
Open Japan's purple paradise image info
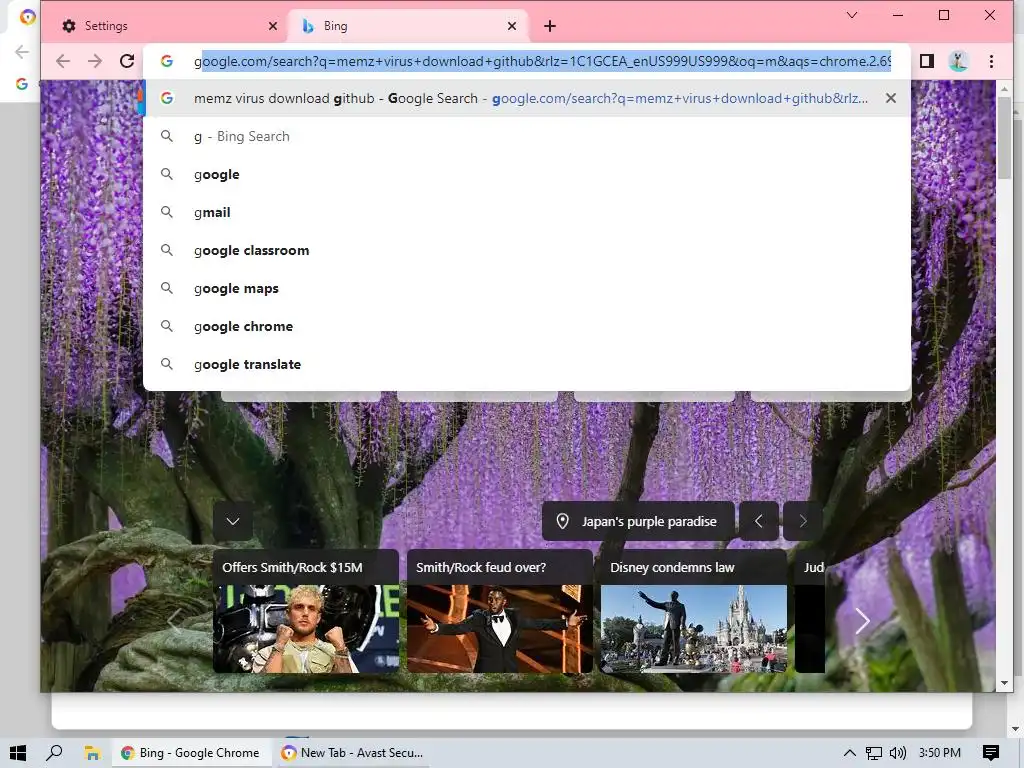point(638,521)
